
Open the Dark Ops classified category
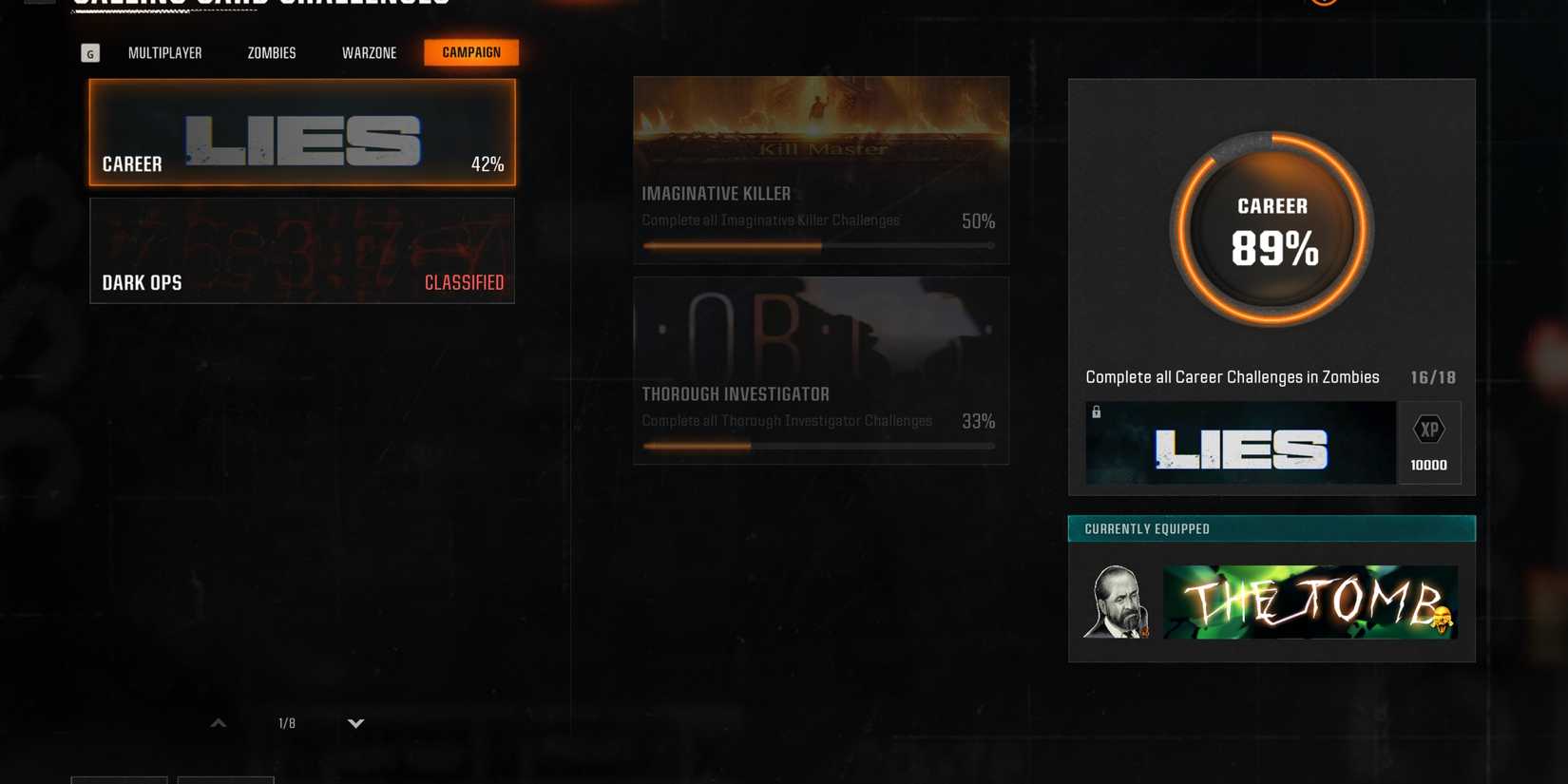(302, 251)
